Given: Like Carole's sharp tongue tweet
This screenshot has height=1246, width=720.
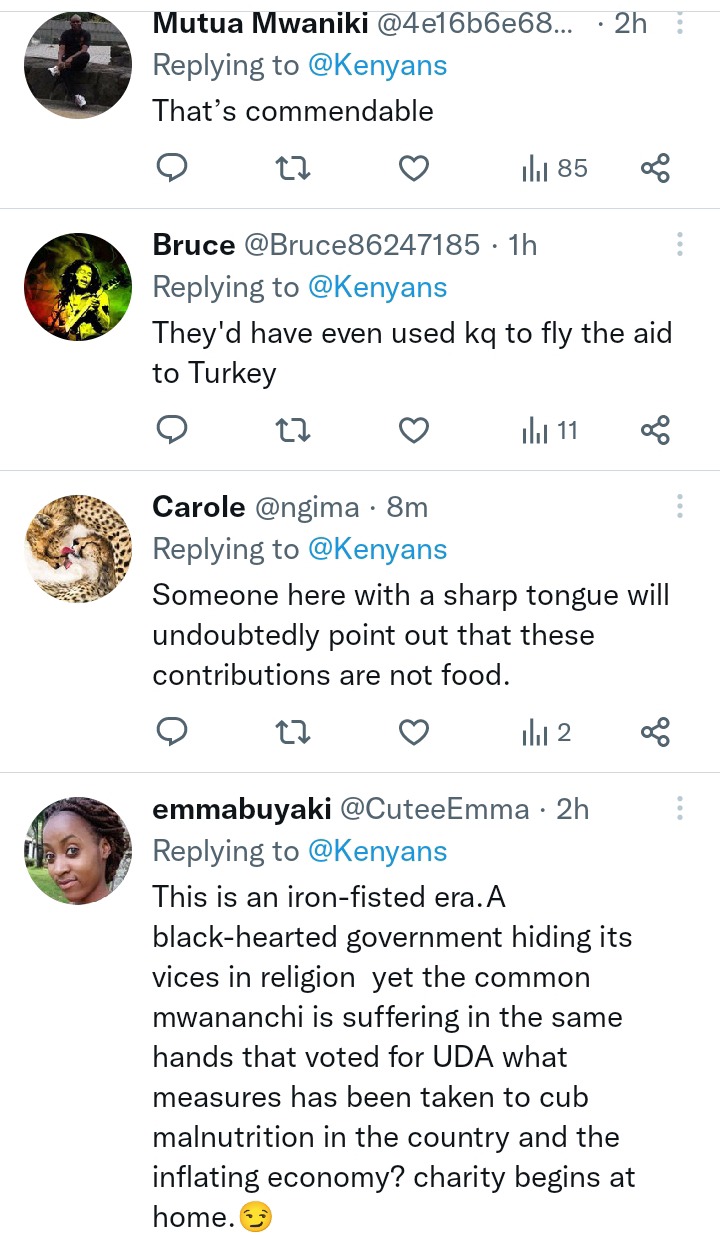Looking at the screenshot, I should (414, 734).
